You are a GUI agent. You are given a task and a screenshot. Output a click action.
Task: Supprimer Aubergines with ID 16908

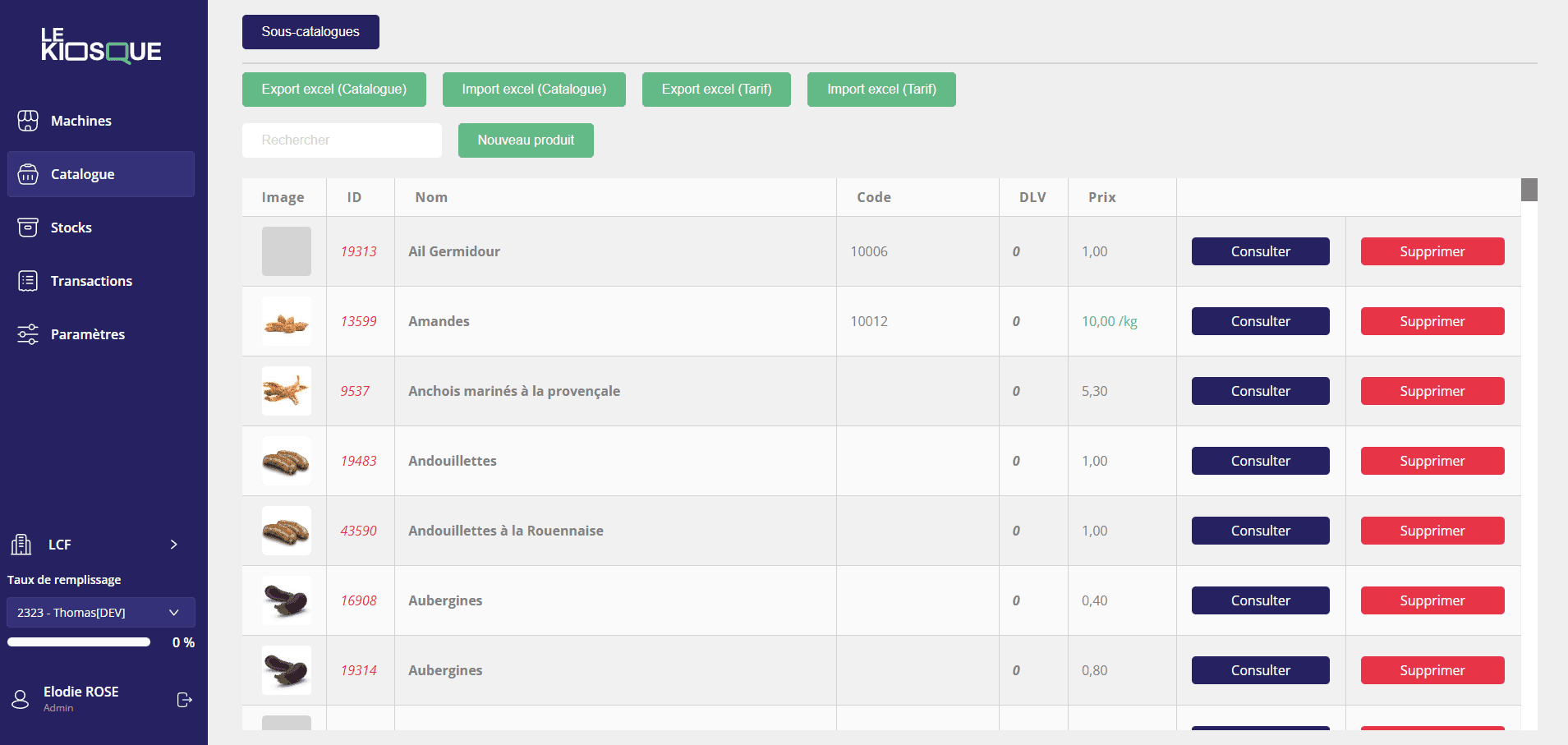1432,600
